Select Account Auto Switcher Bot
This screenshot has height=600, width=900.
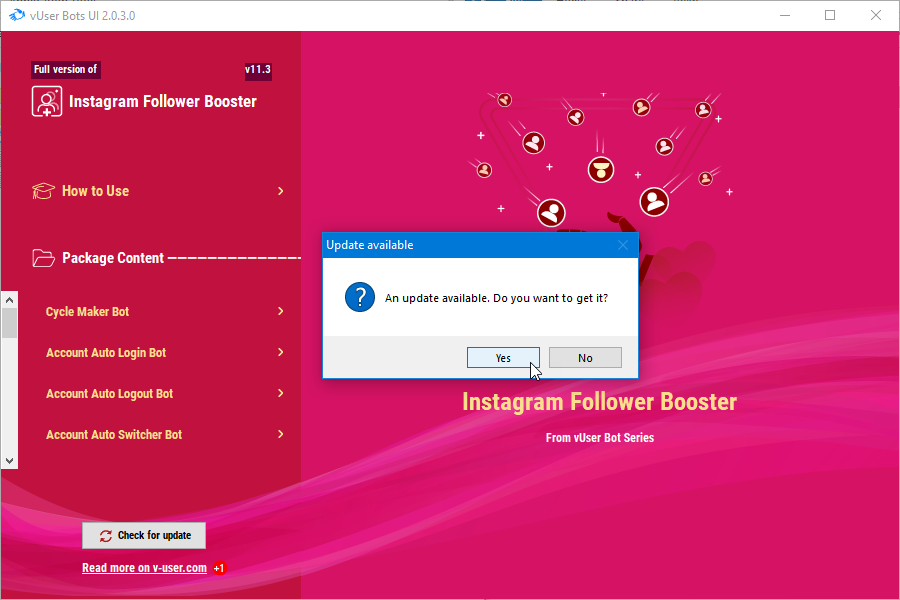click(114, 435)
